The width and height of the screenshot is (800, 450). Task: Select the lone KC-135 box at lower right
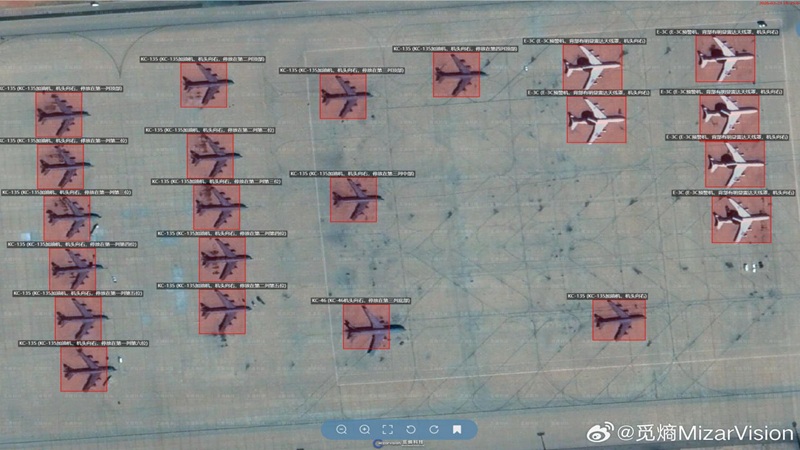tap(619, 320)
